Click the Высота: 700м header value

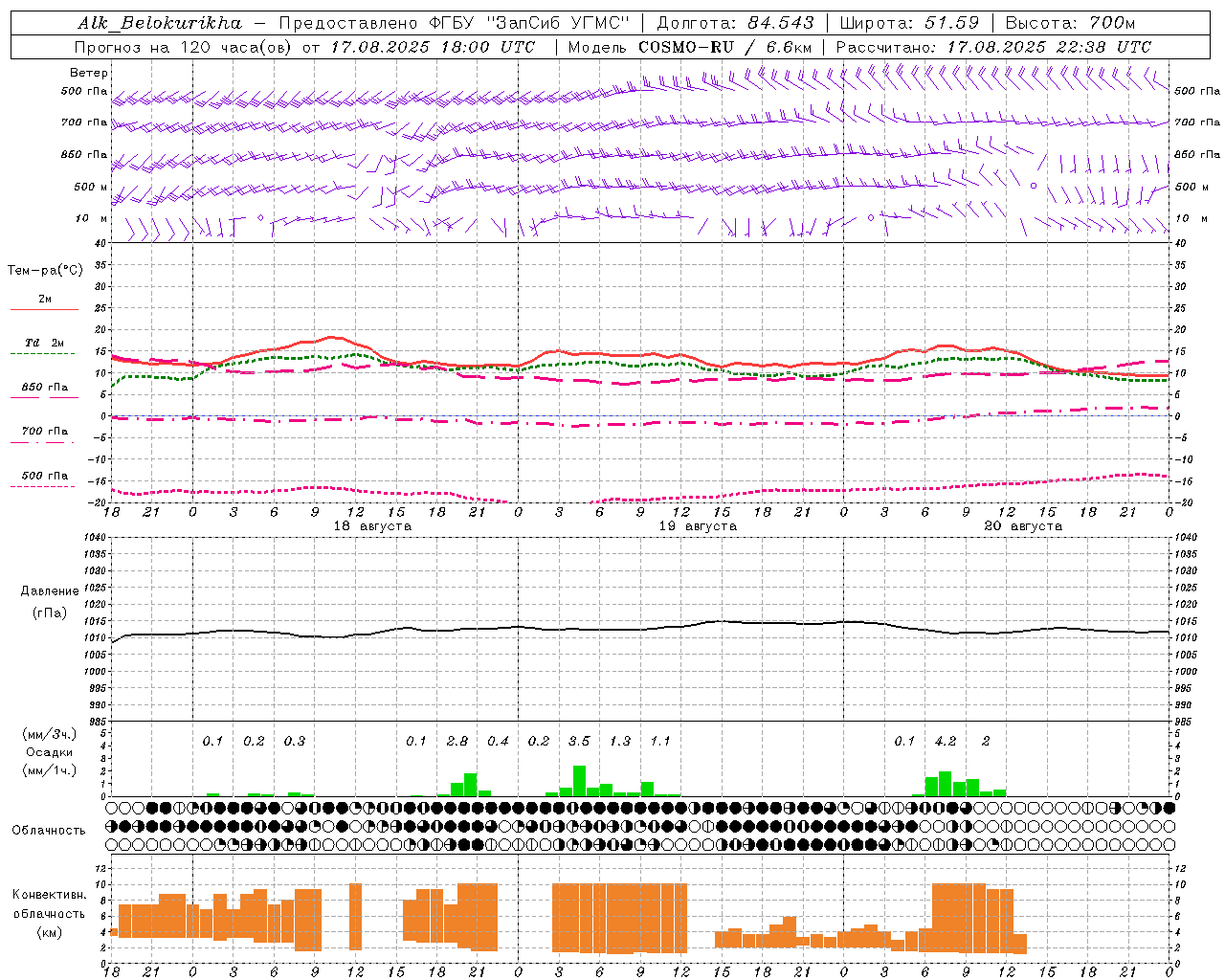1070,23
